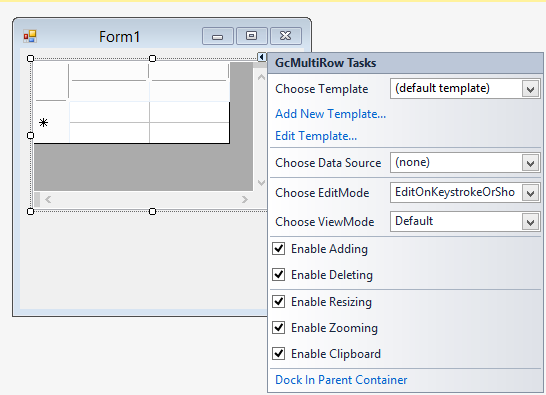Viewport: 546px width, 395px height.
Task: Expand the Choose Data Source dropdown
Action: (x=530, y=163)
